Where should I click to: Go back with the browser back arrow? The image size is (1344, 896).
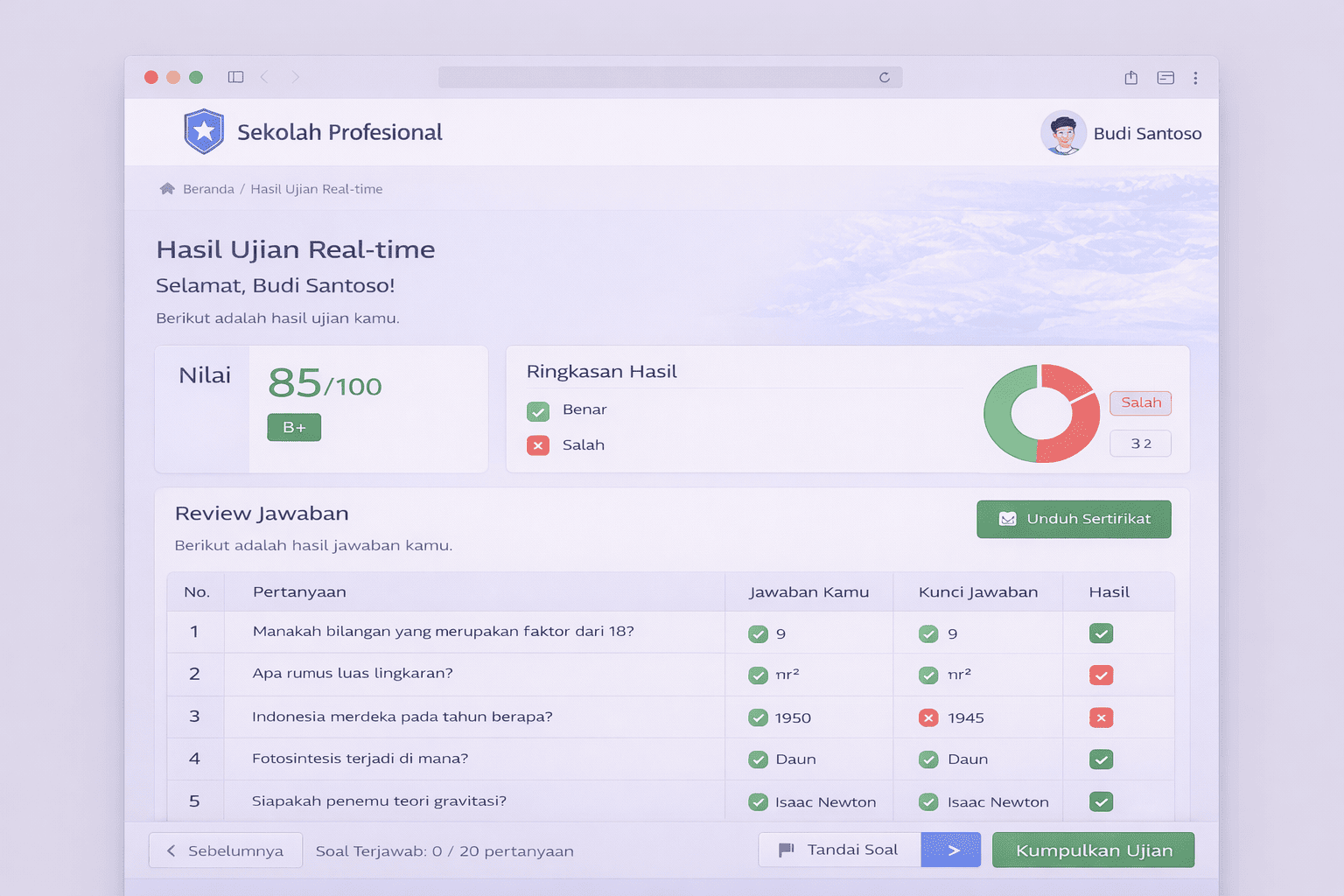(264, 77)
